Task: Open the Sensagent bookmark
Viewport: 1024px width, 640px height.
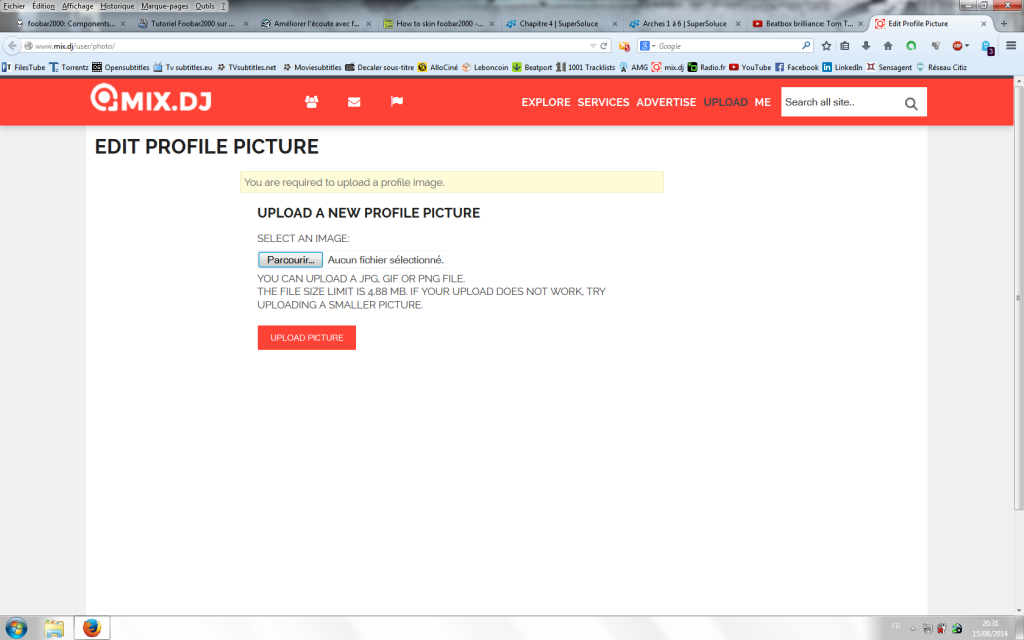Action: pyautogui.click(x=889, y=67)
